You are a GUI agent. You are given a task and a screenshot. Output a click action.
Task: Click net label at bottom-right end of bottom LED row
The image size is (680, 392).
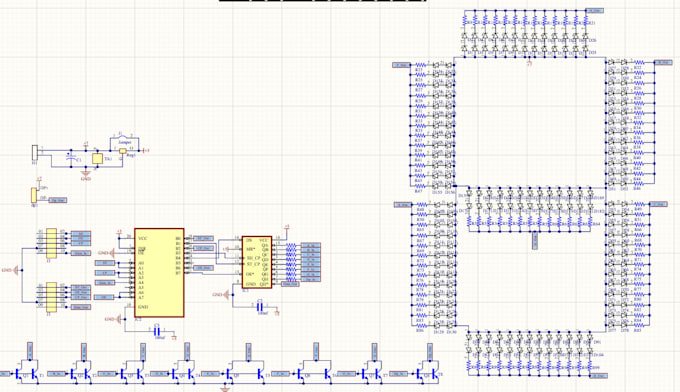click(x=598, y=376)
